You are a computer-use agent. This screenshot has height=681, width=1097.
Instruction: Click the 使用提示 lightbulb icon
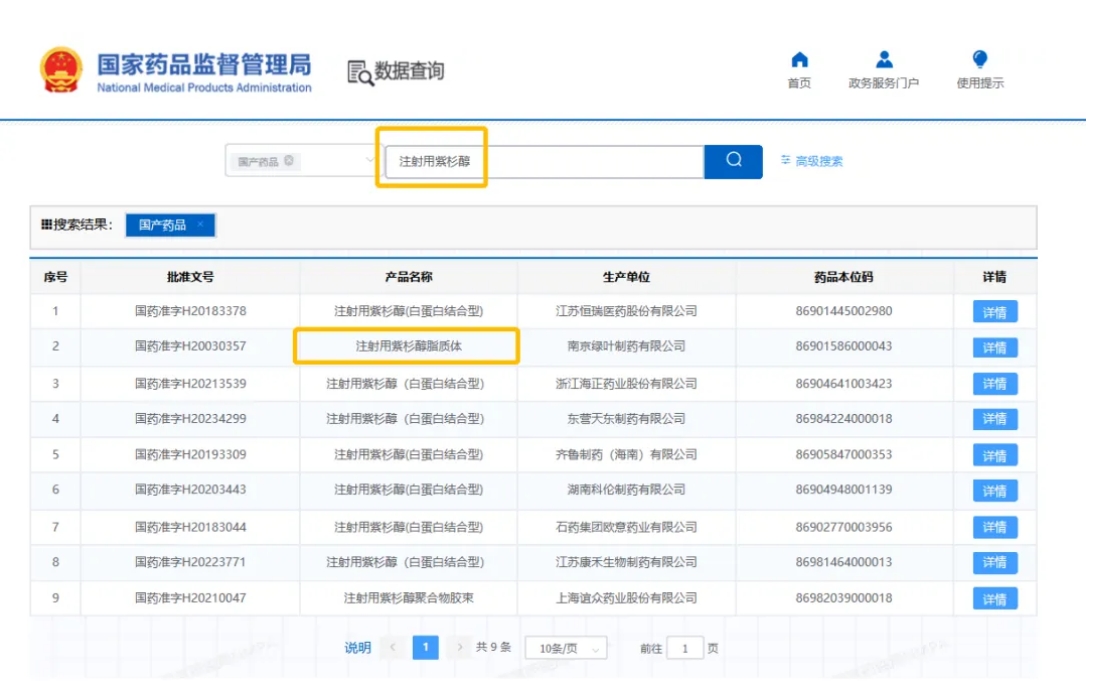[979, 61]
